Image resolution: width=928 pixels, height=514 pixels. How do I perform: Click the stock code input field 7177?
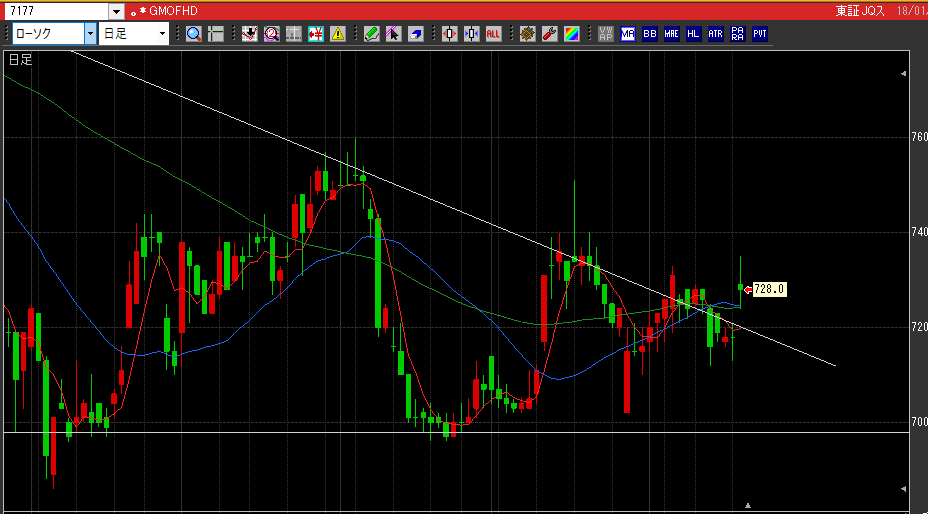click(x=56, y=11)
